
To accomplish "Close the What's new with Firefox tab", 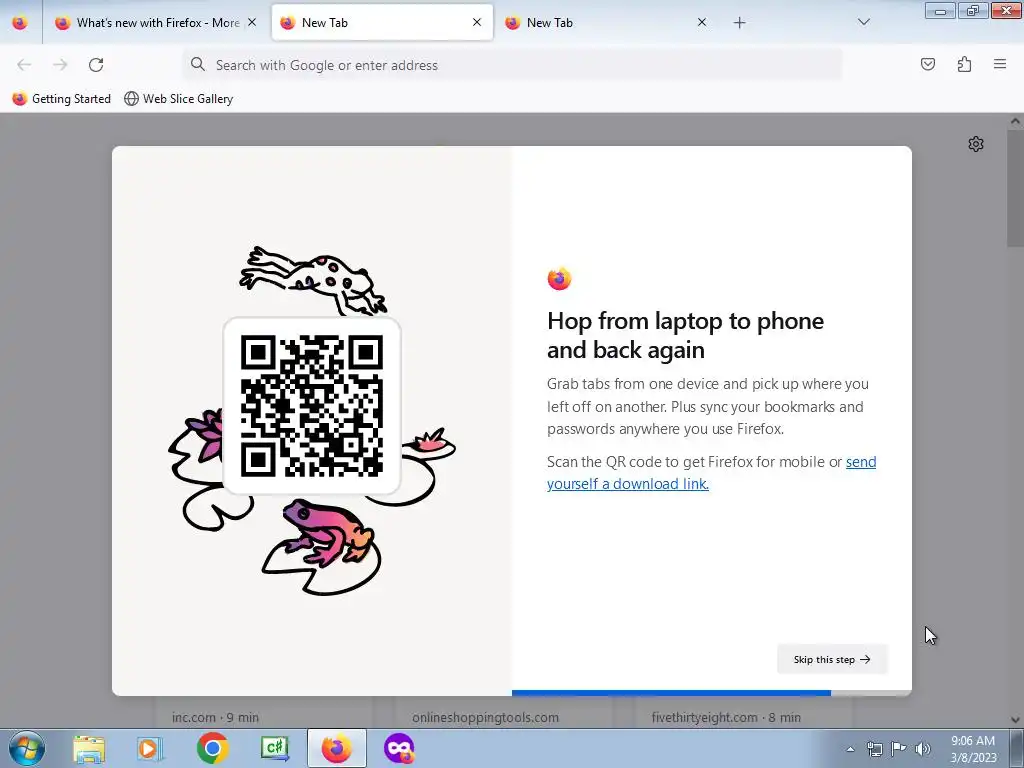I will click(252, 22).
